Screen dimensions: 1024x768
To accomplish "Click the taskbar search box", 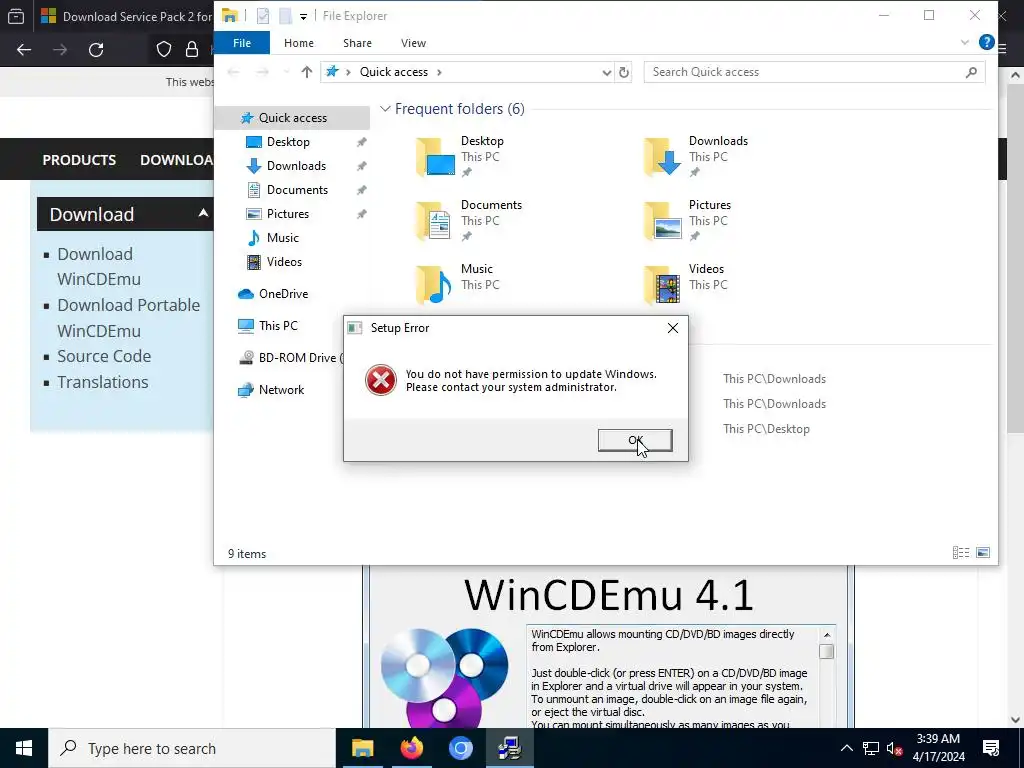I will (x=192, y=748).
